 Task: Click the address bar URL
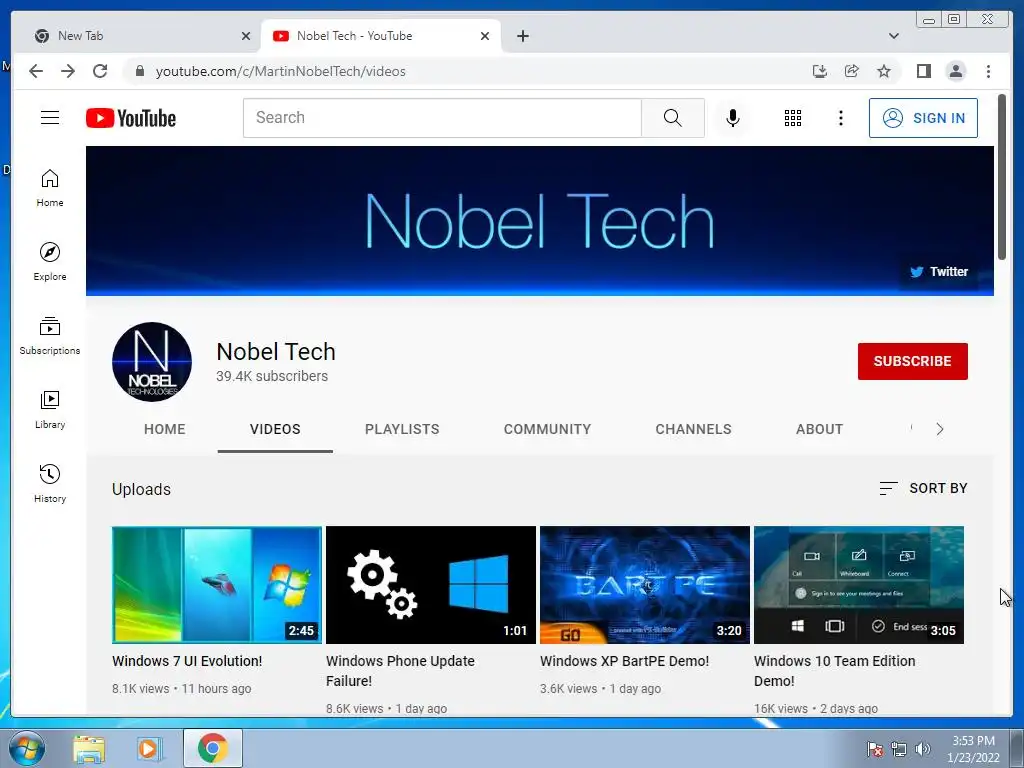(x=280, y=71)
